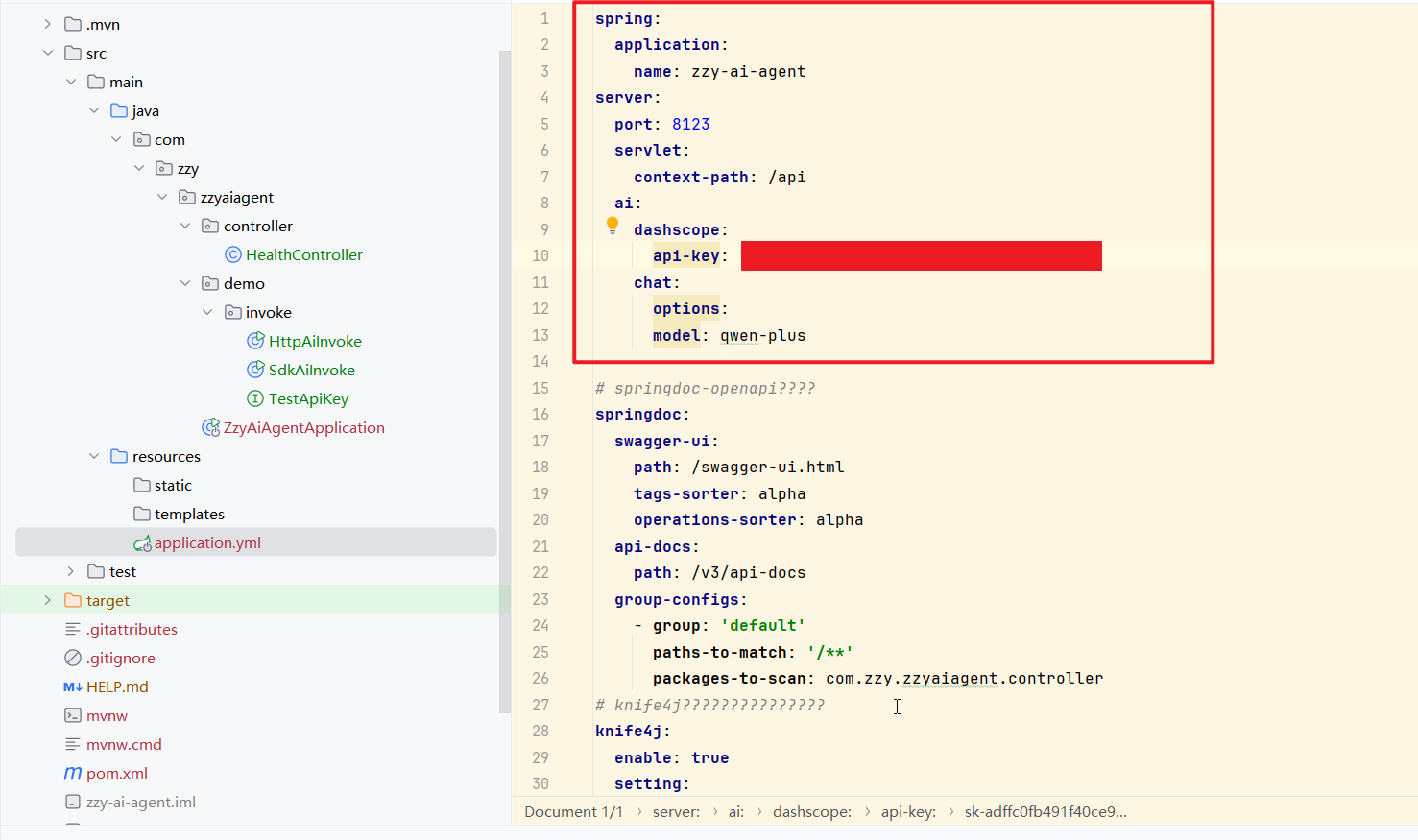
Task: Collapse the demo package chevron
Action: [185, 283]
